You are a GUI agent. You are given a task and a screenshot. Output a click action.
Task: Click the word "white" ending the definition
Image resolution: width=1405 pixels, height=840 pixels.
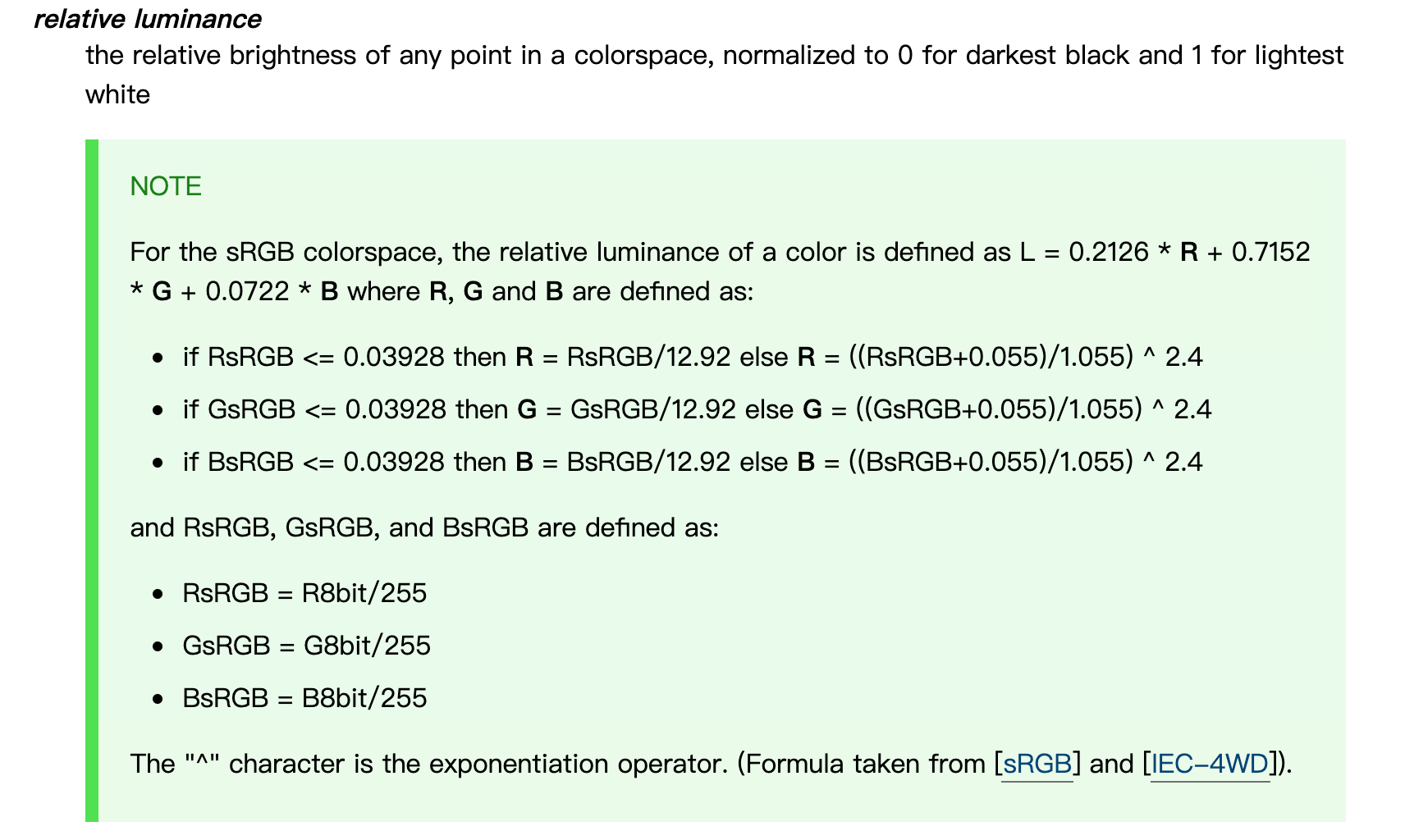click(117, 94)
